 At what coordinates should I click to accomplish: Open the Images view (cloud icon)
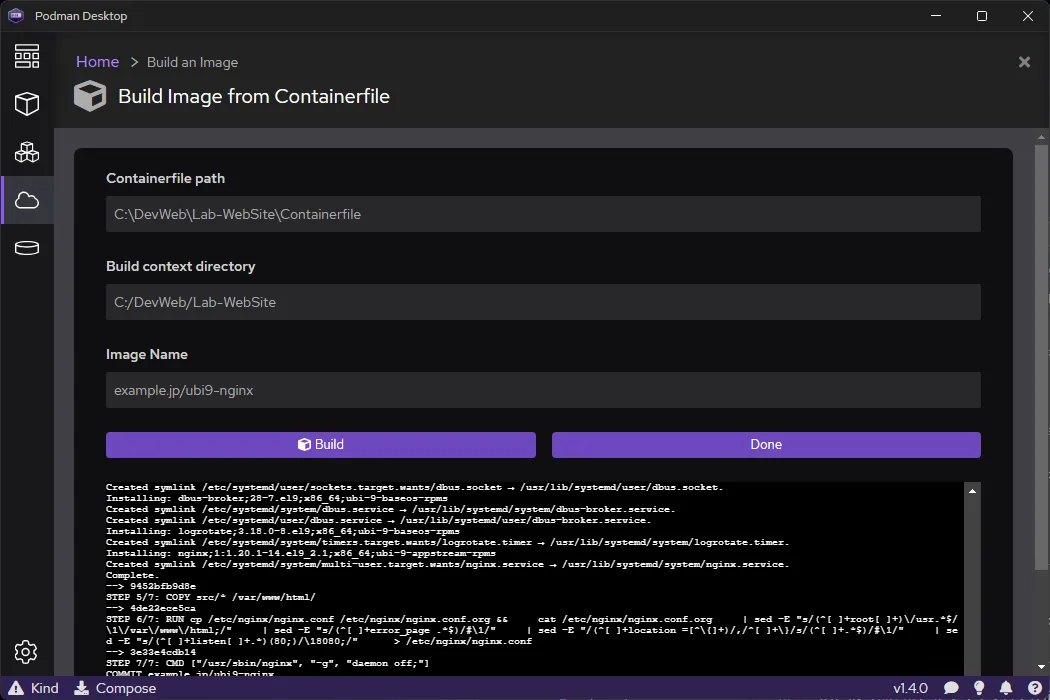point(27,200)
